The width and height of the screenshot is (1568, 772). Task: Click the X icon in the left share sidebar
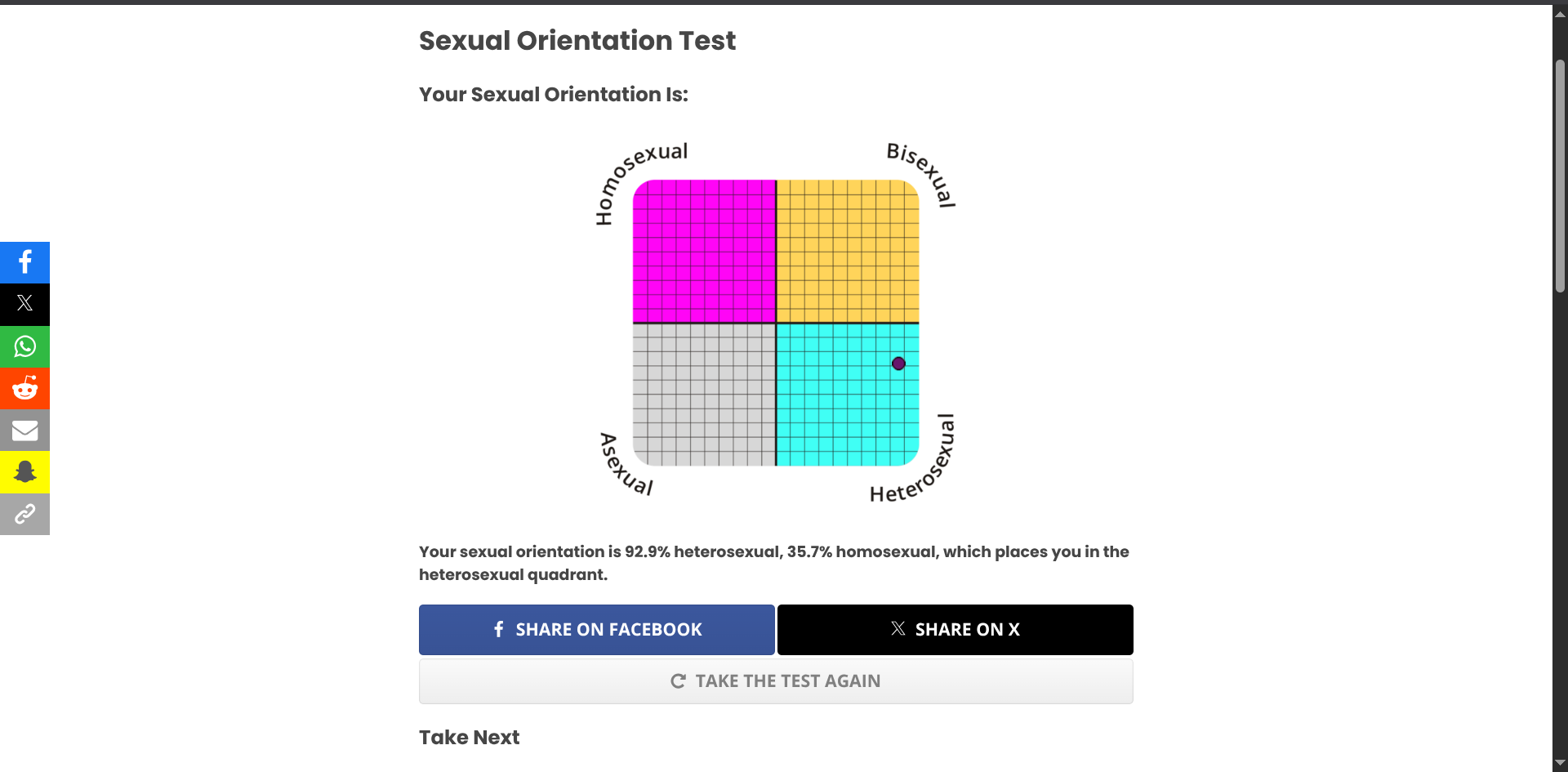pyautogui.click(x=24, y=304)
